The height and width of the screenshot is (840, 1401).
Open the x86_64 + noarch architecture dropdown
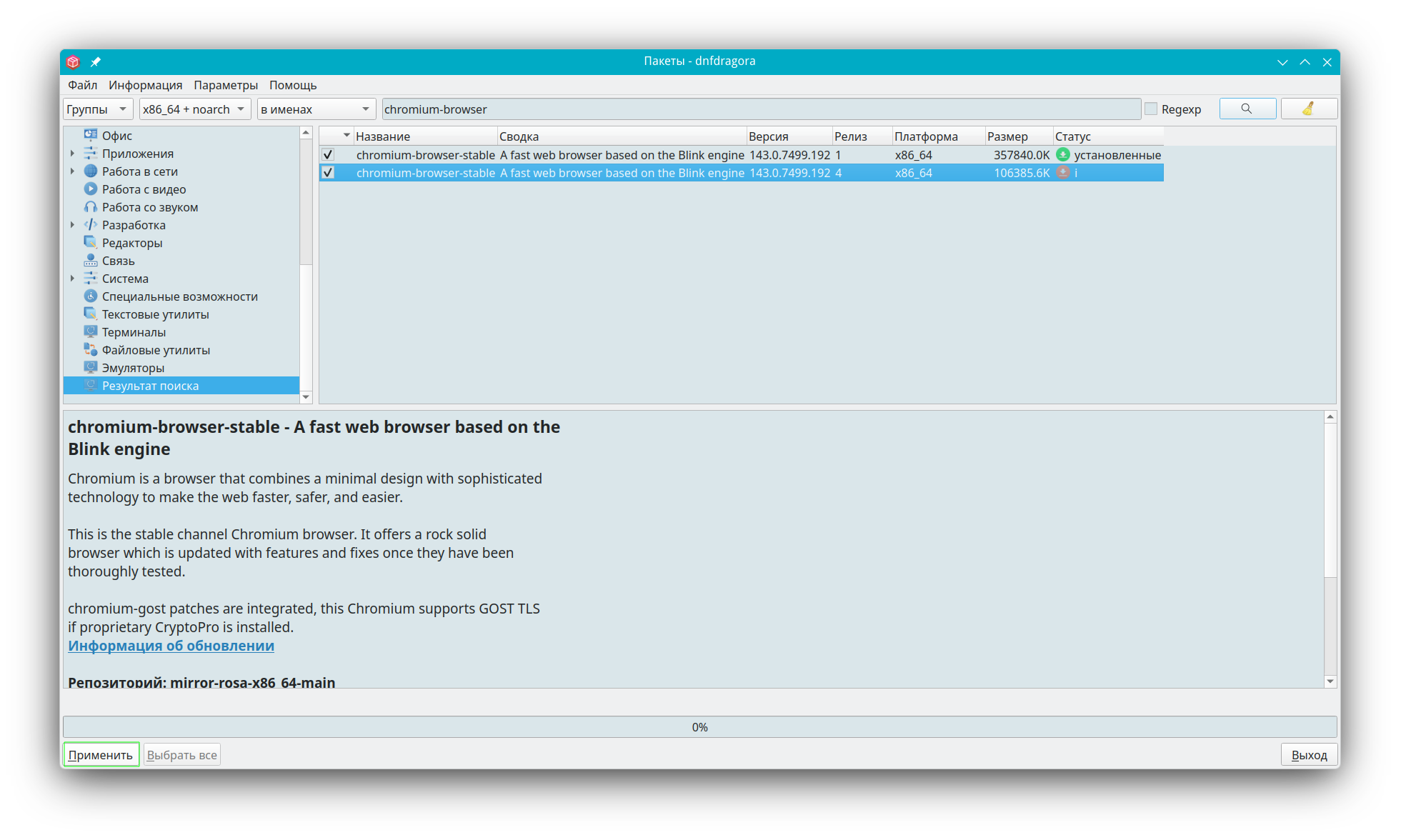(x=194, y=109)
